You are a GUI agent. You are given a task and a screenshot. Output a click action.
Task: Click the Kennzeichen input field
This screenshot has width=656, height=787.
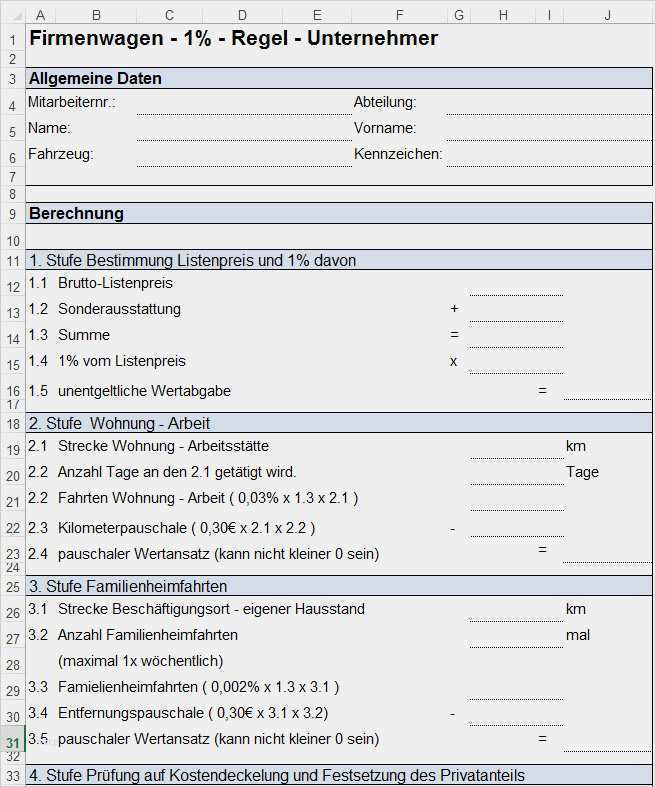pos(548,155)
